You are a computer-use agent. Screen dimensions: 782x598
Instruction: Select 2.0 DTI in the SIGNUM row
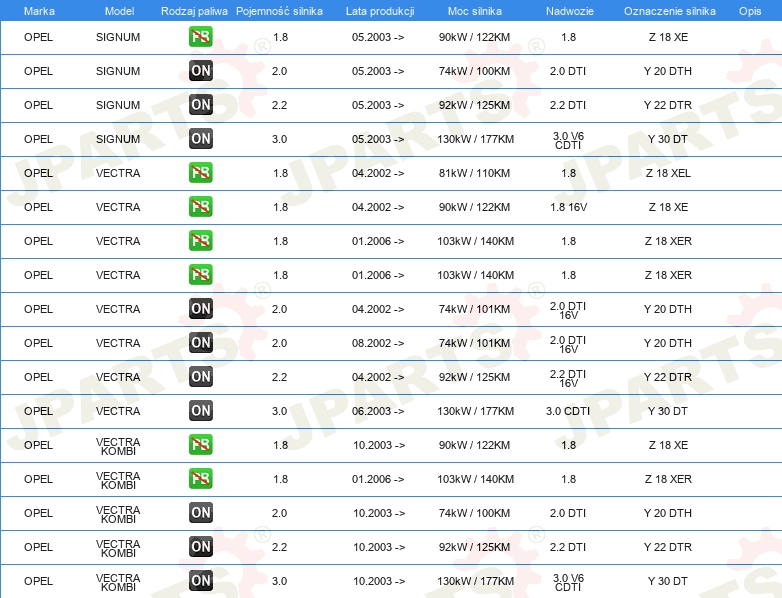568,71
